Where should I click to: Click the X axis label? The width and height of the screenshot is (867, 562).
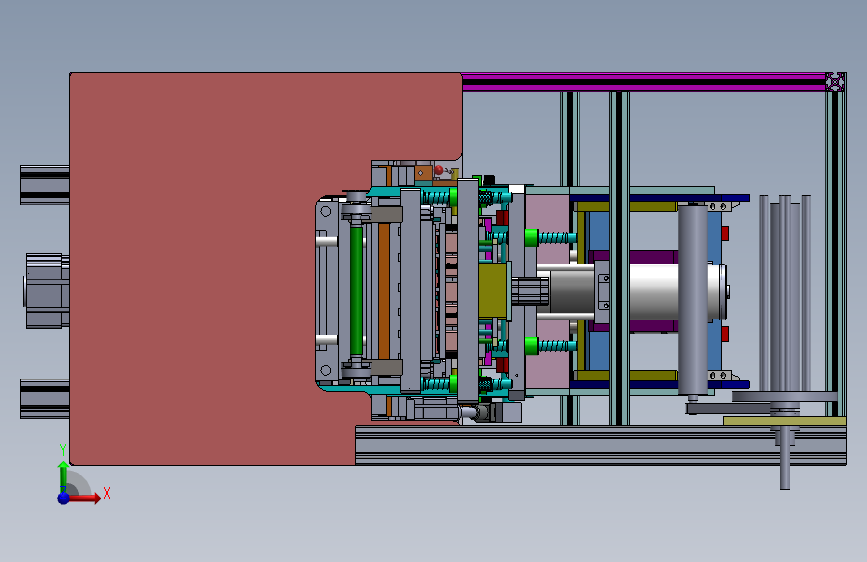(107, 493)
